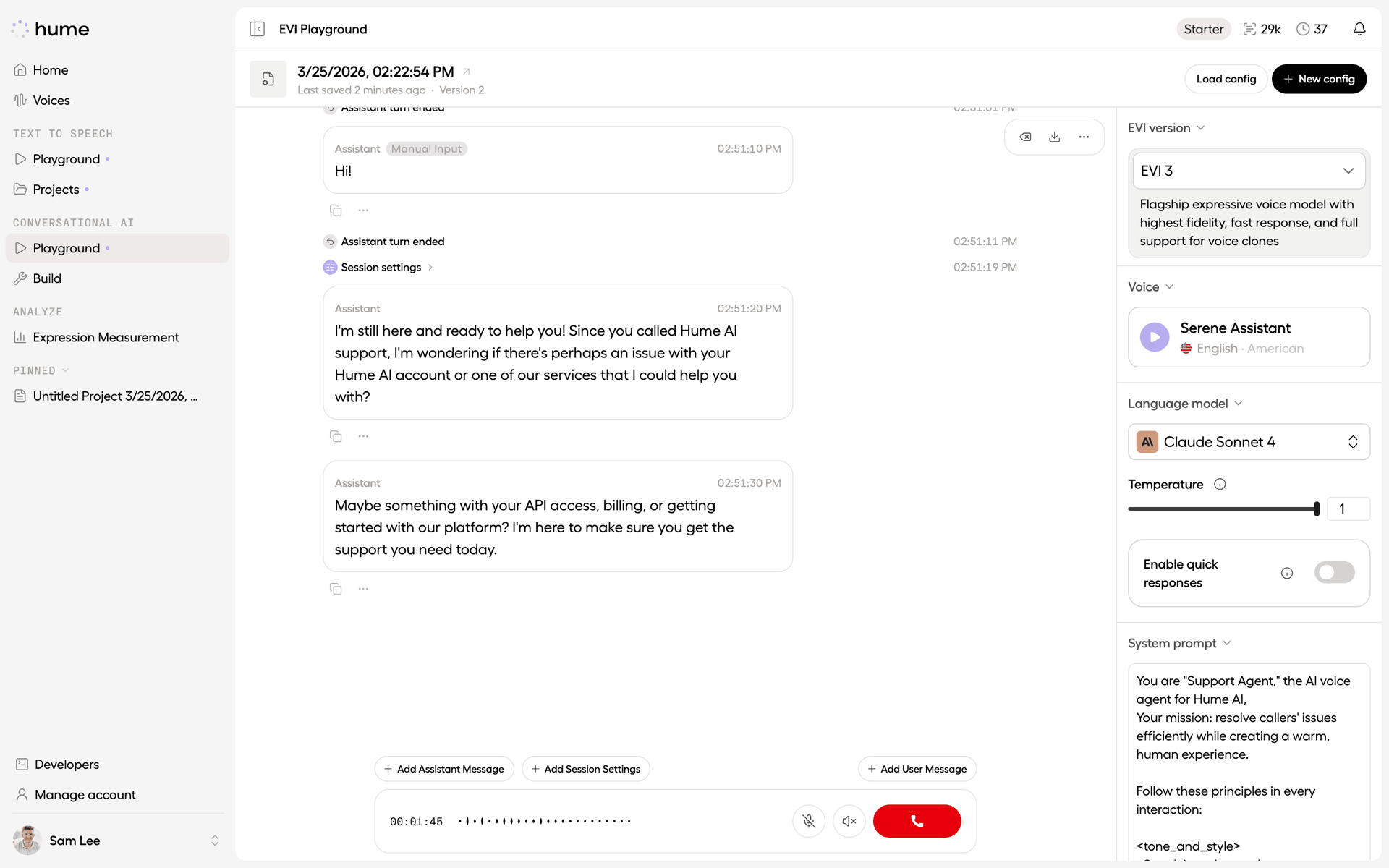Open Projects in the sidebar

pos(117,190)
